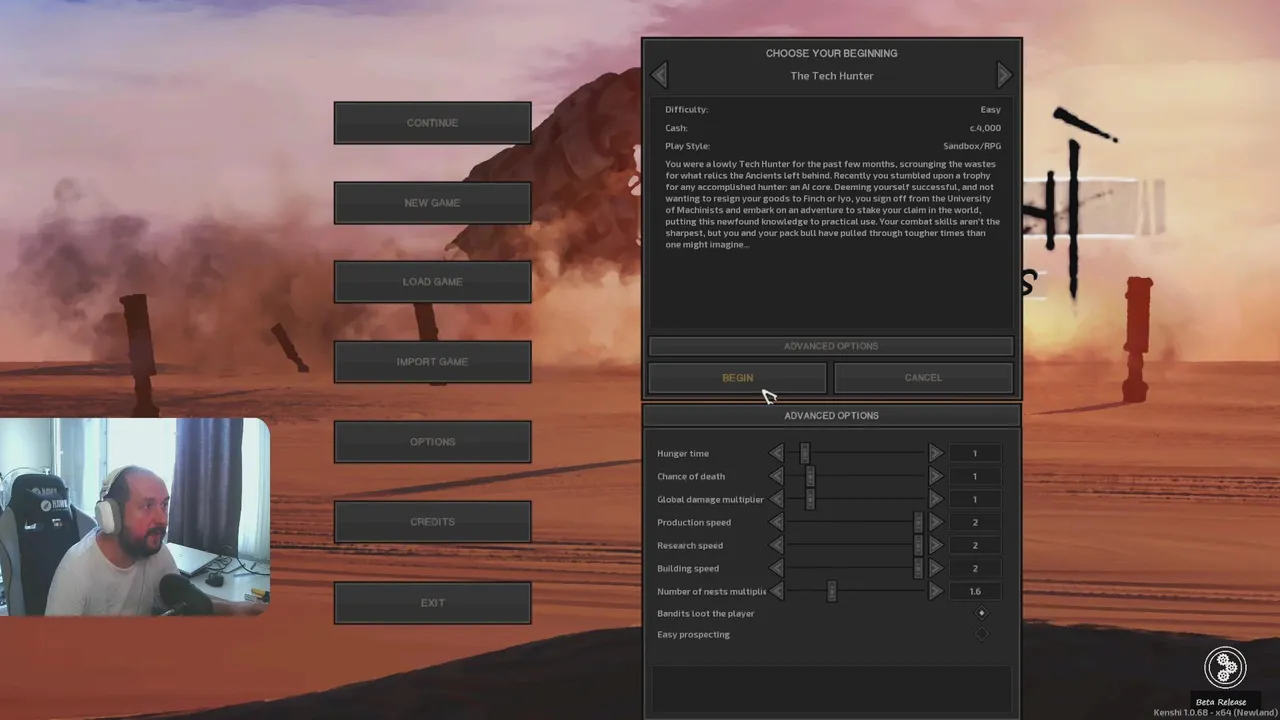
Task: Click the Building speed slider handle
Action: [x=918, y=568]
